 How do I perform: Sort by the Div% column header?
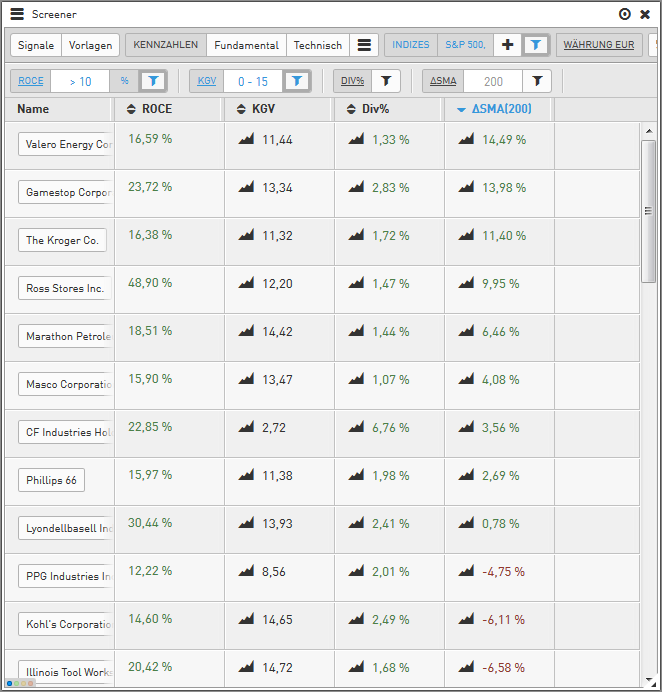[x=388, y=109]
